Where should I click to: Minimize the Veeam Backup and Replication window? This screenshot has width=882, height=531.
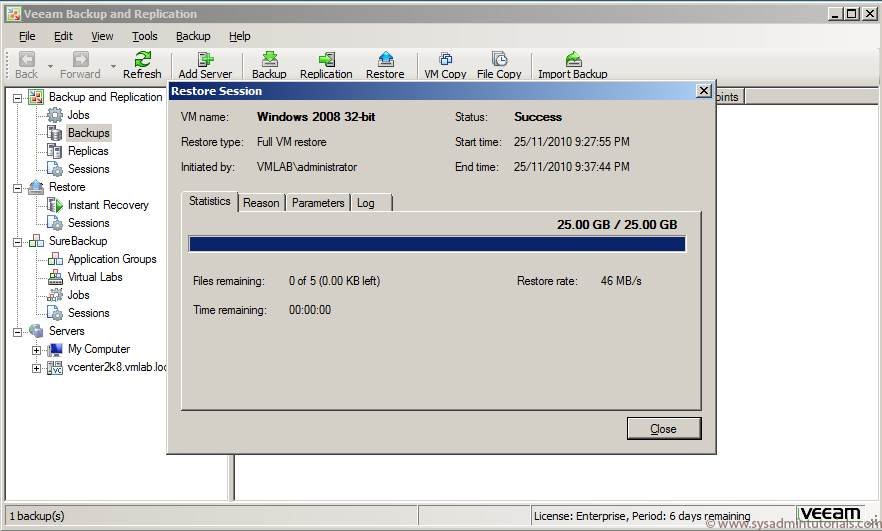click(836, 14)
